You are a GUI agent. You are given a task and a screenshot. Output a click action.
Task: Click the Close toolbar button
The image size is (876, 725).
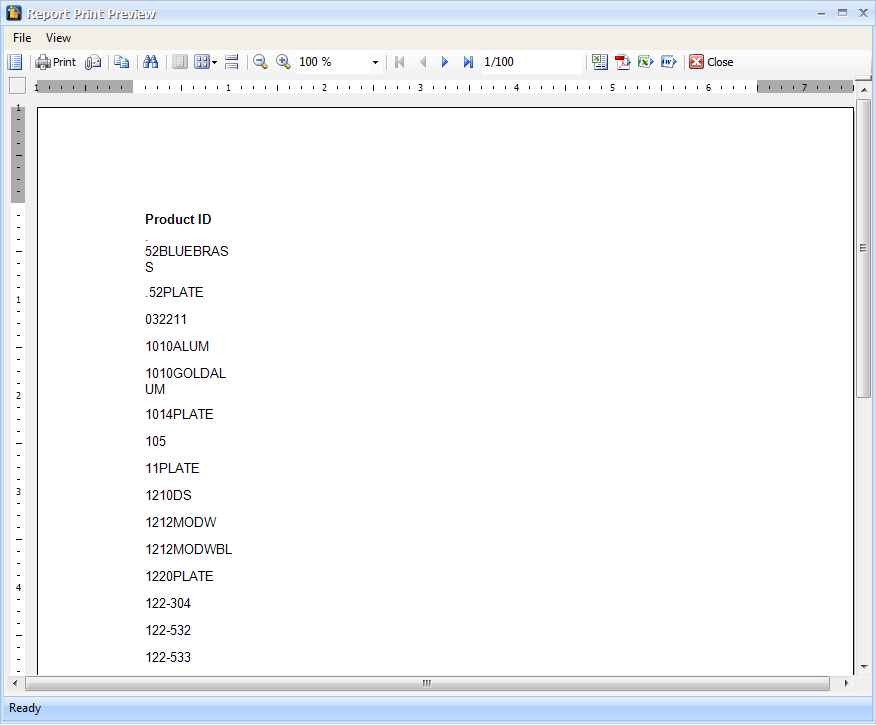[x=711, y=62]
